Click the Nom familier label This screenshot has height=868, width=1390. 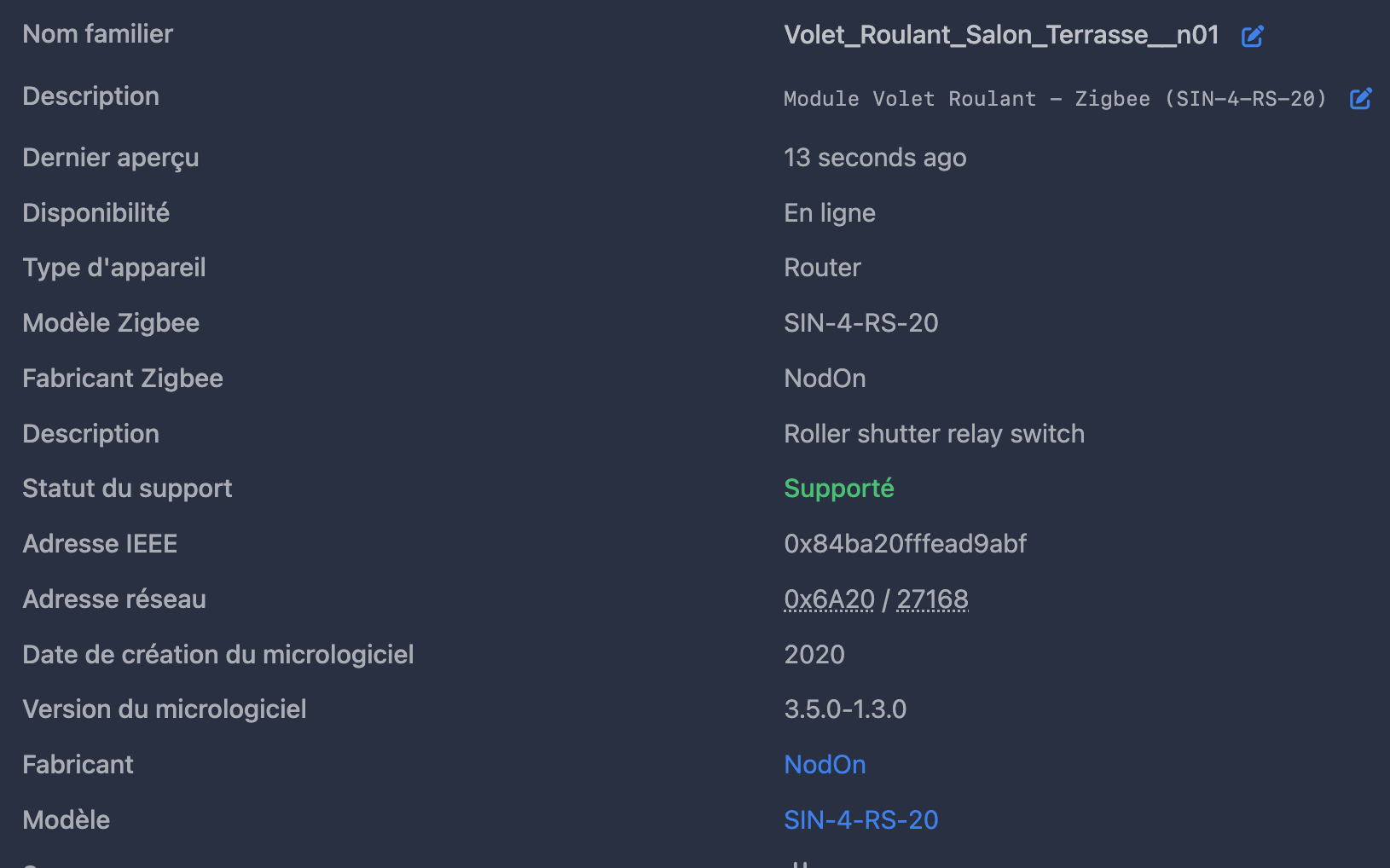(x=98, y=34)
